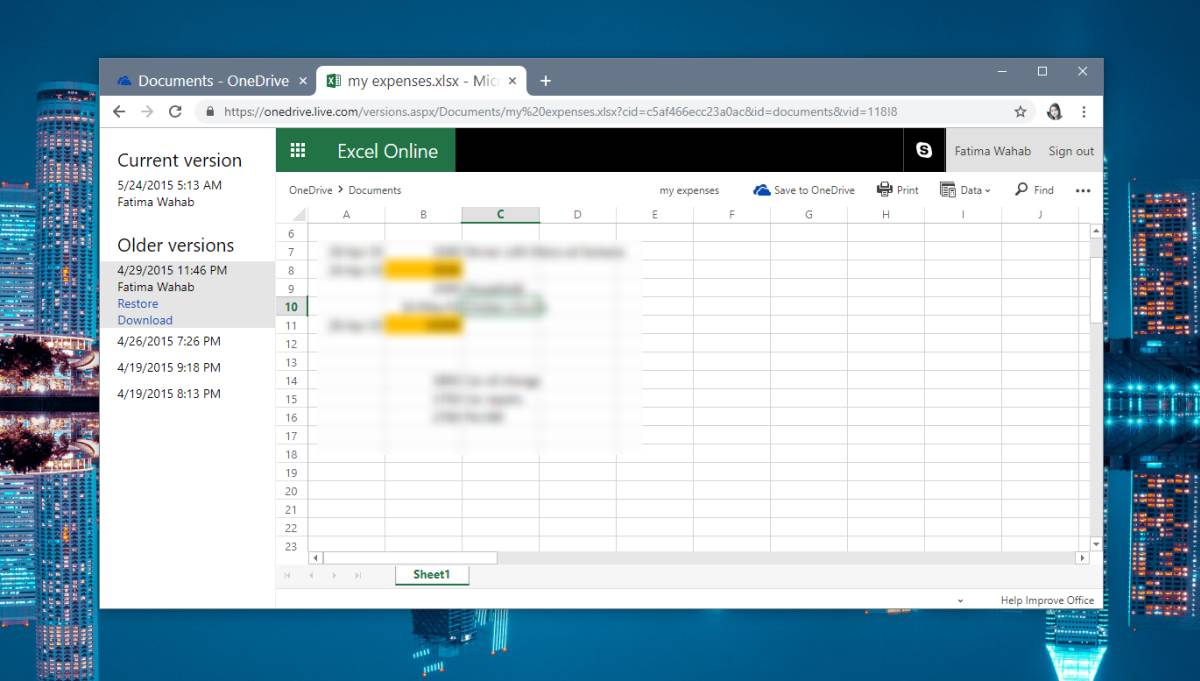The image size is (1200, 681).
Task: Click the vertical scrollbar down arrow
Action: tap(1096, 544)
